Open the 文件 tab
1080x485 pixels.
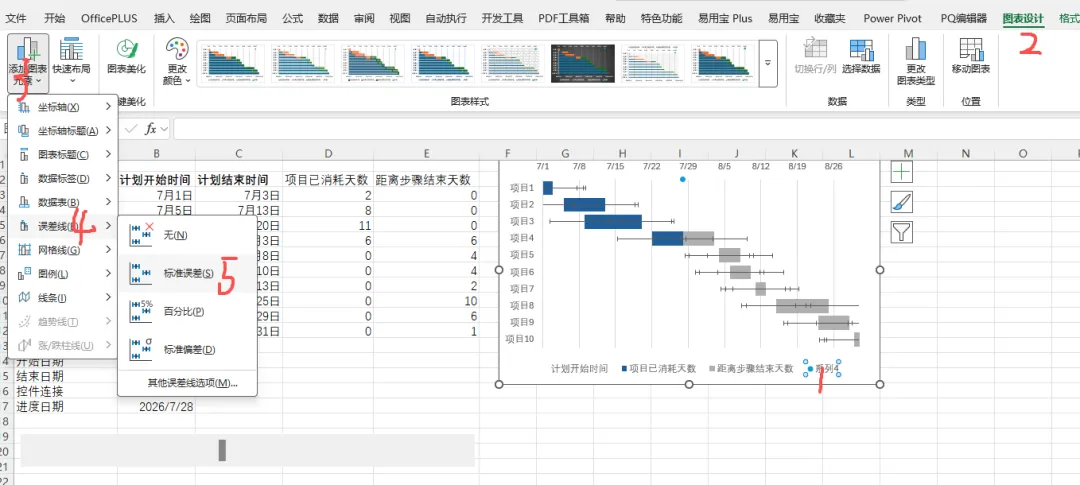(x=16, y=19)
